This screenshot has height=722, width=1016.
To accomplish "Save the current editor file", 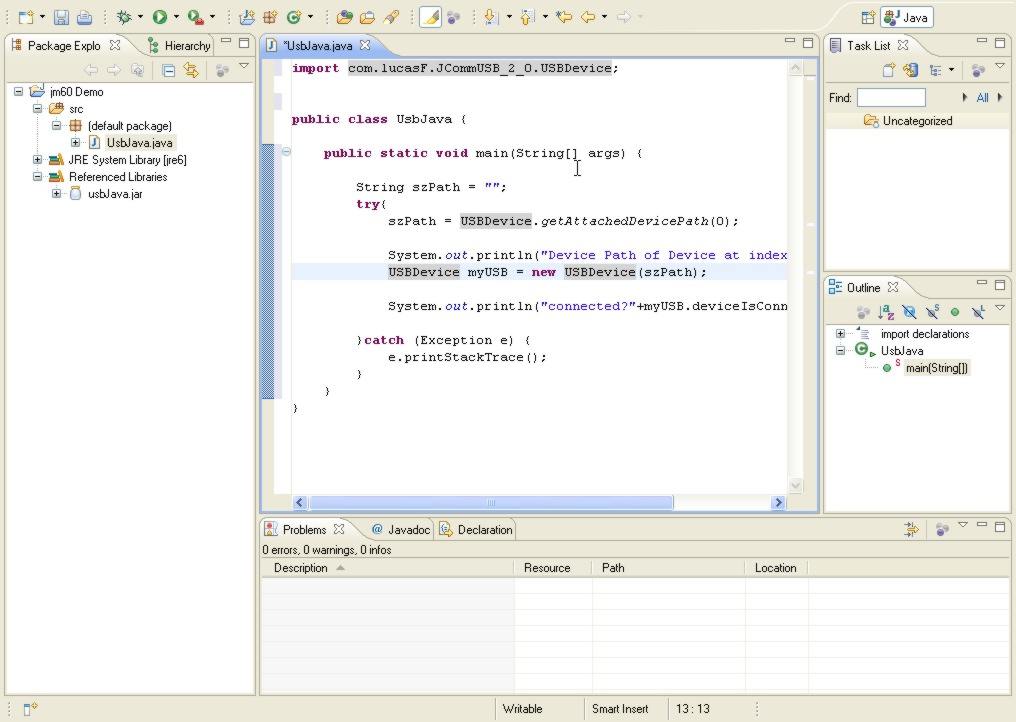I will (x=62, y=17).
